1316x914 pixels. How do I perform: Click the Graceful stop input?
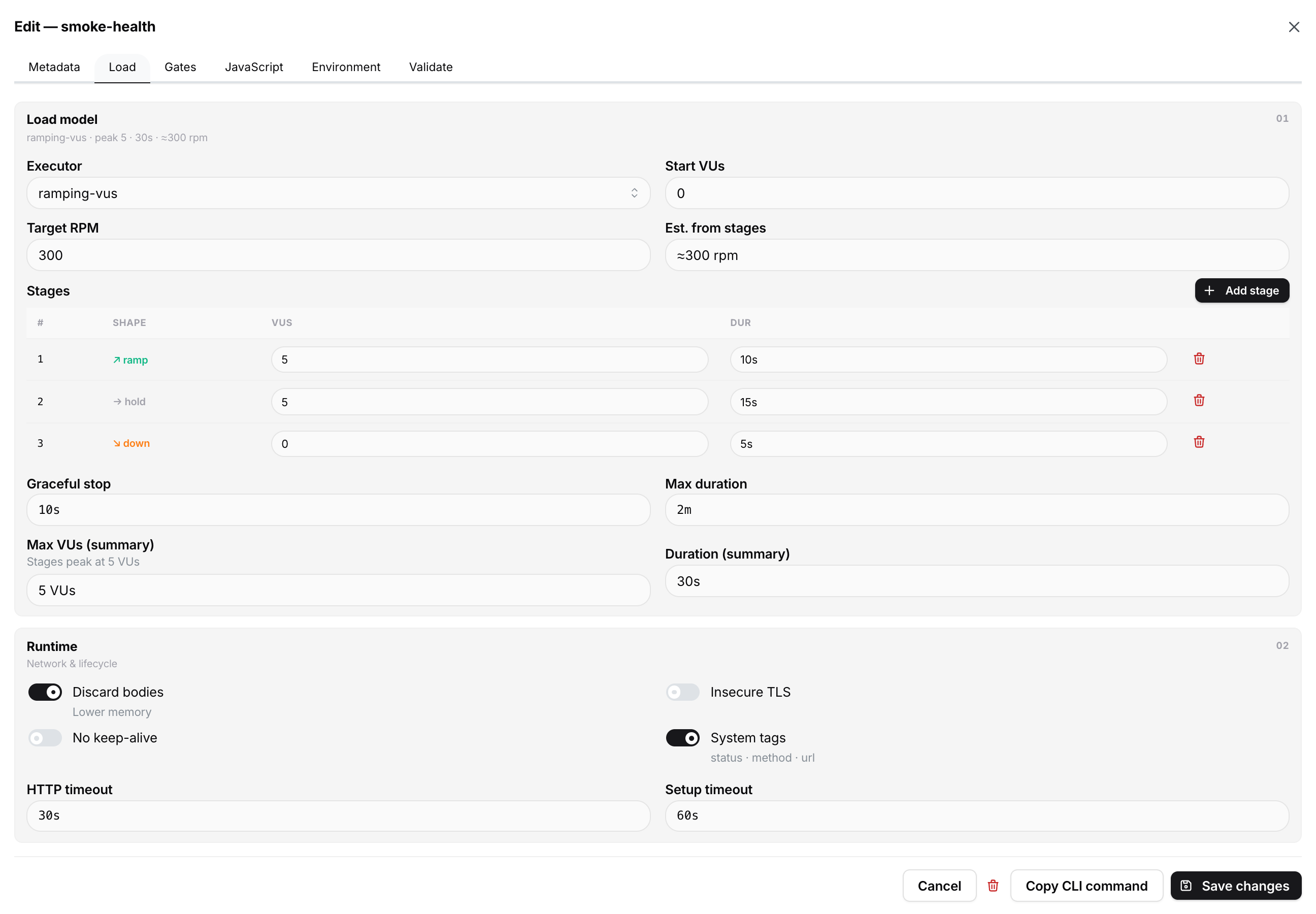[x=339, y=510]
